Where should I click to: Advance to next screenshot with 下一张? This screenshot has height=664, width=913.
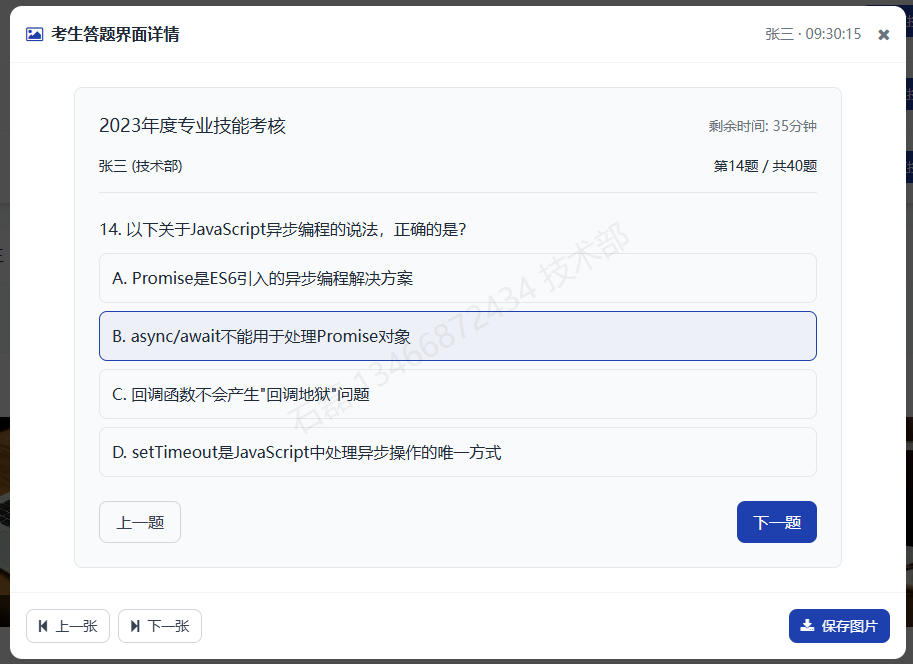[x=160, y=626]
